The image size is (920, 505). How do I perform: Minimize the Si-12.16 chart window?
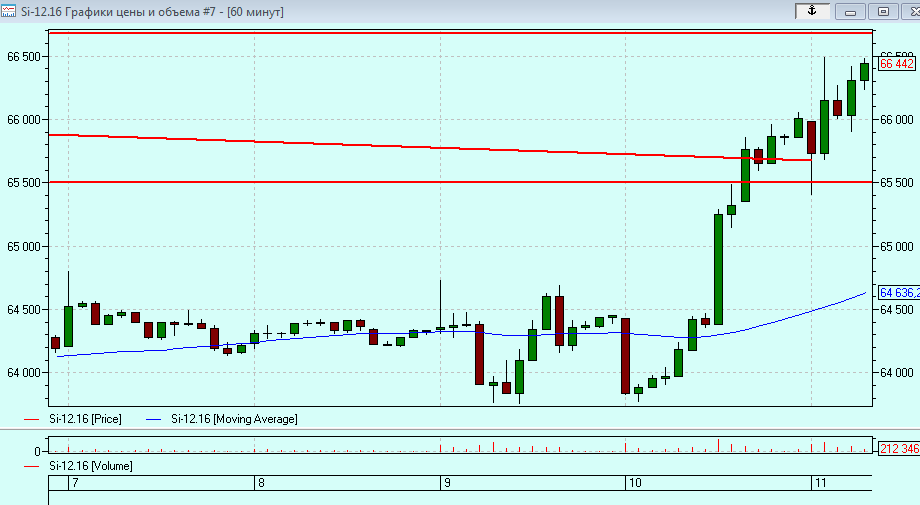[850, 11]
